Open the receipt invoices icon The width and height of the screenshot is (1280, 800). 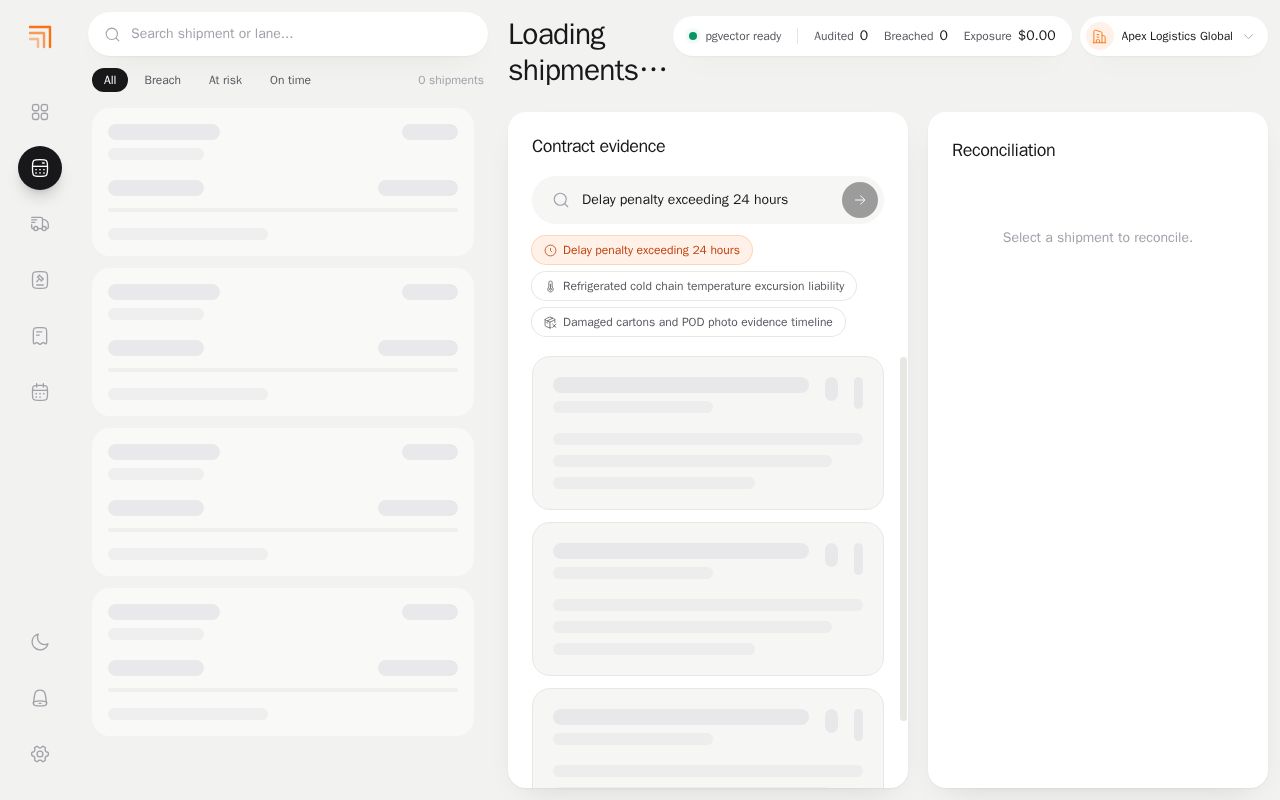tap(40, 336)
